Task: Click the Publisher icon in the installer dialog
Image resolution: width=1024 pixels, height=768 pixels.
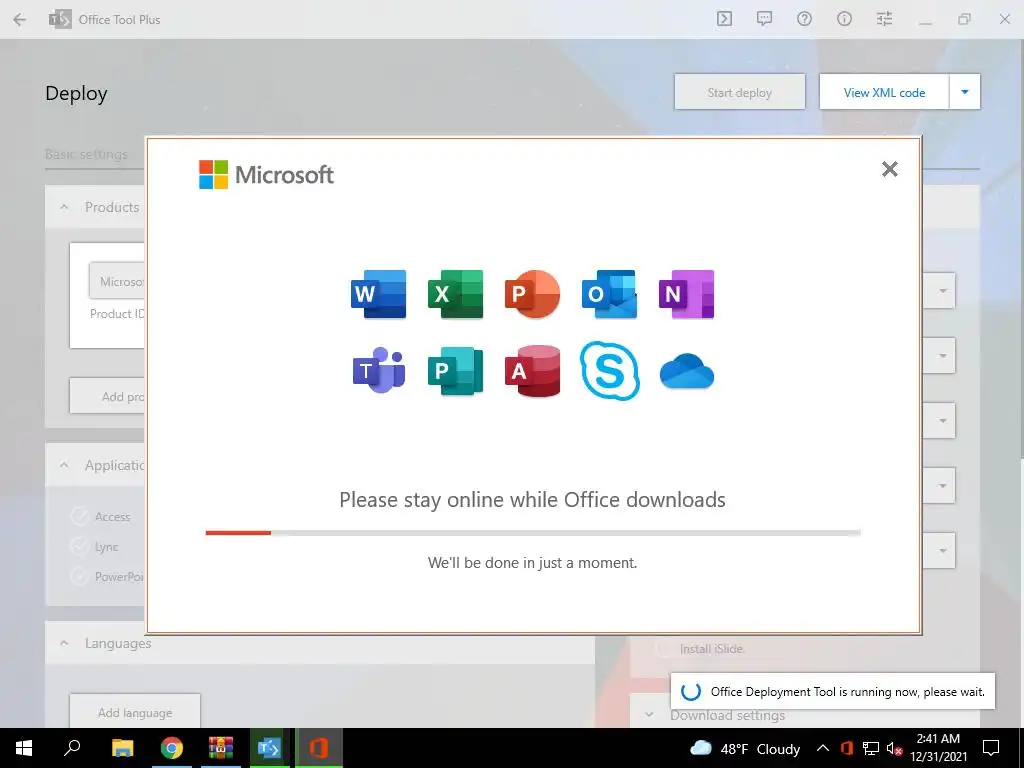Action: coord(455,371)
